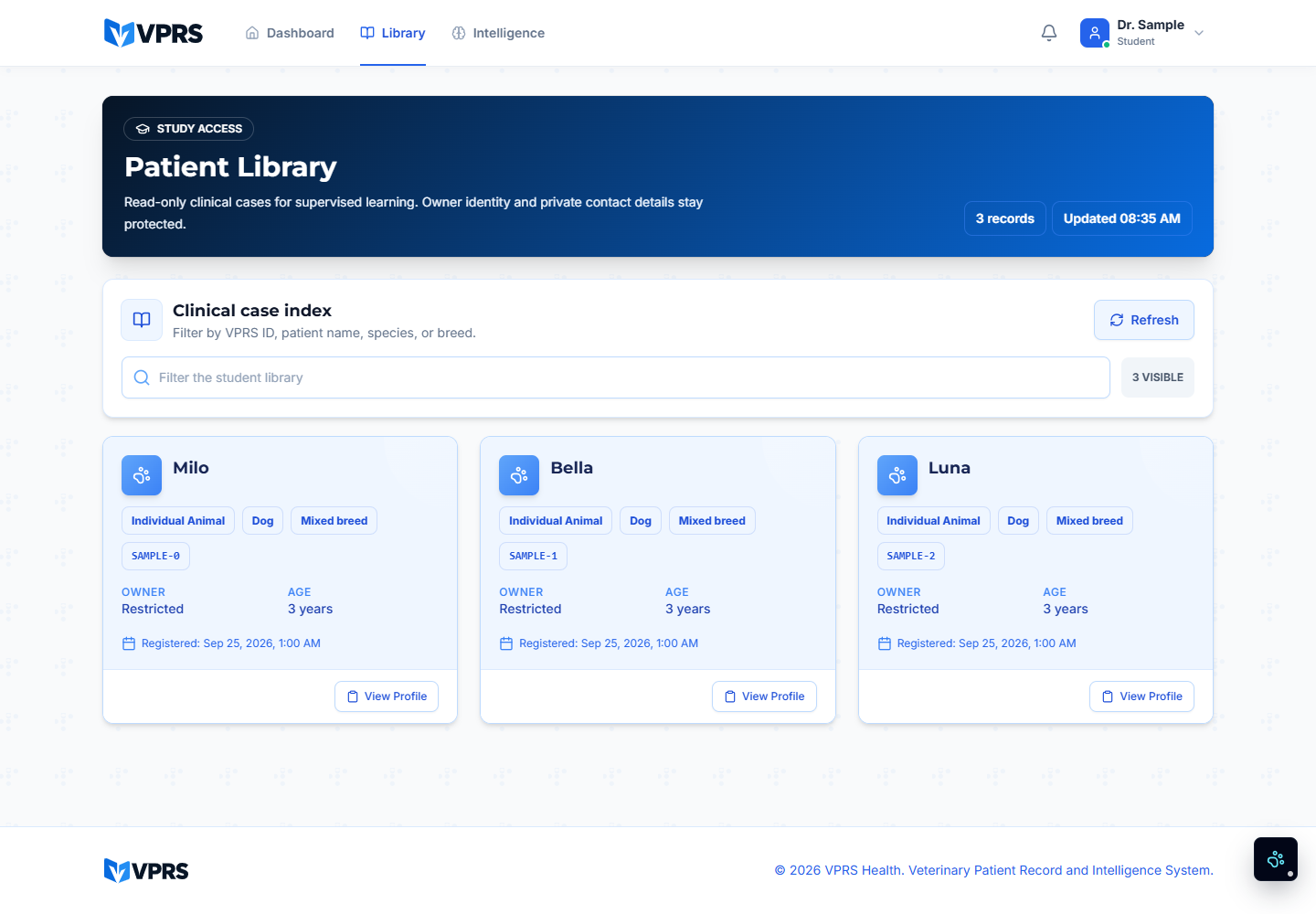
Task: Click the VPRS logo in the header
Action: pos(154,33)
